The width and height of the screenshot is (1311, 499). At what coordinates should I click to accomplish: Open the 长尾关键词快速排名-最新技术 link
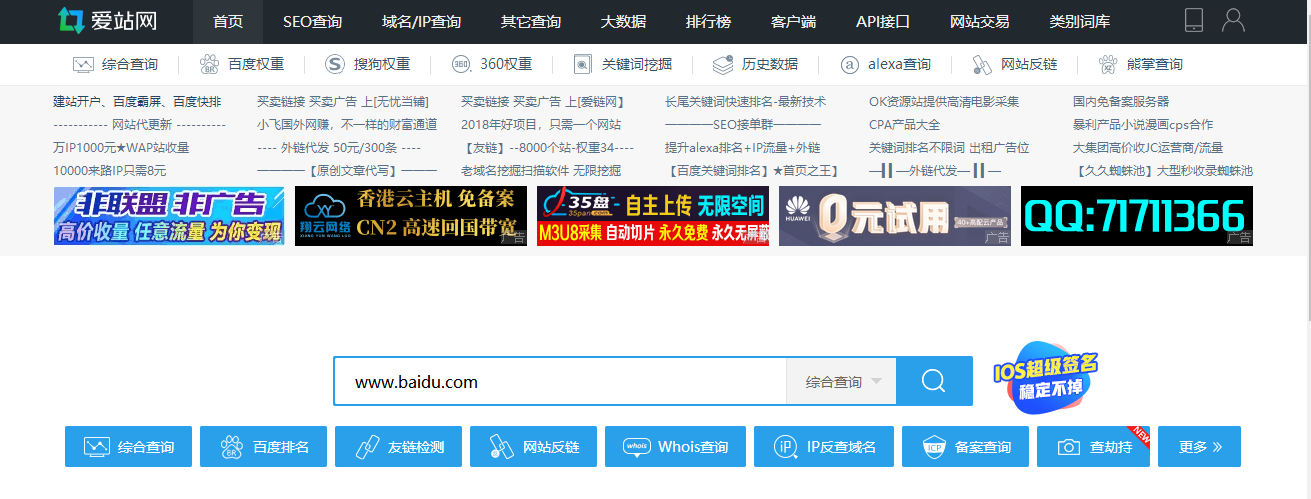[746, 102]
